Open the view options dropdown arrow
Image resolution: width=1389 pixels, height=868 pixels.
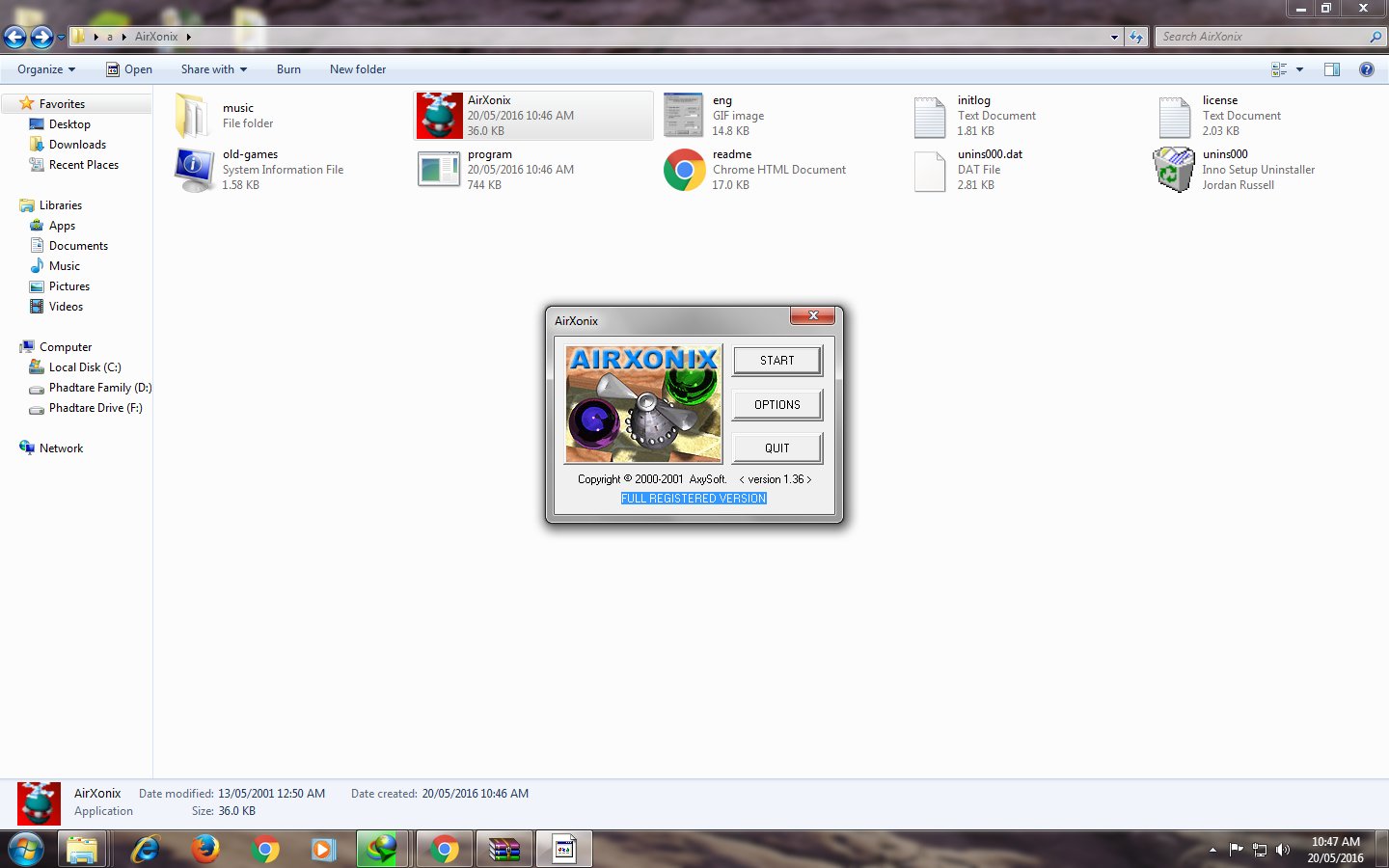[x=1299, y=69]
